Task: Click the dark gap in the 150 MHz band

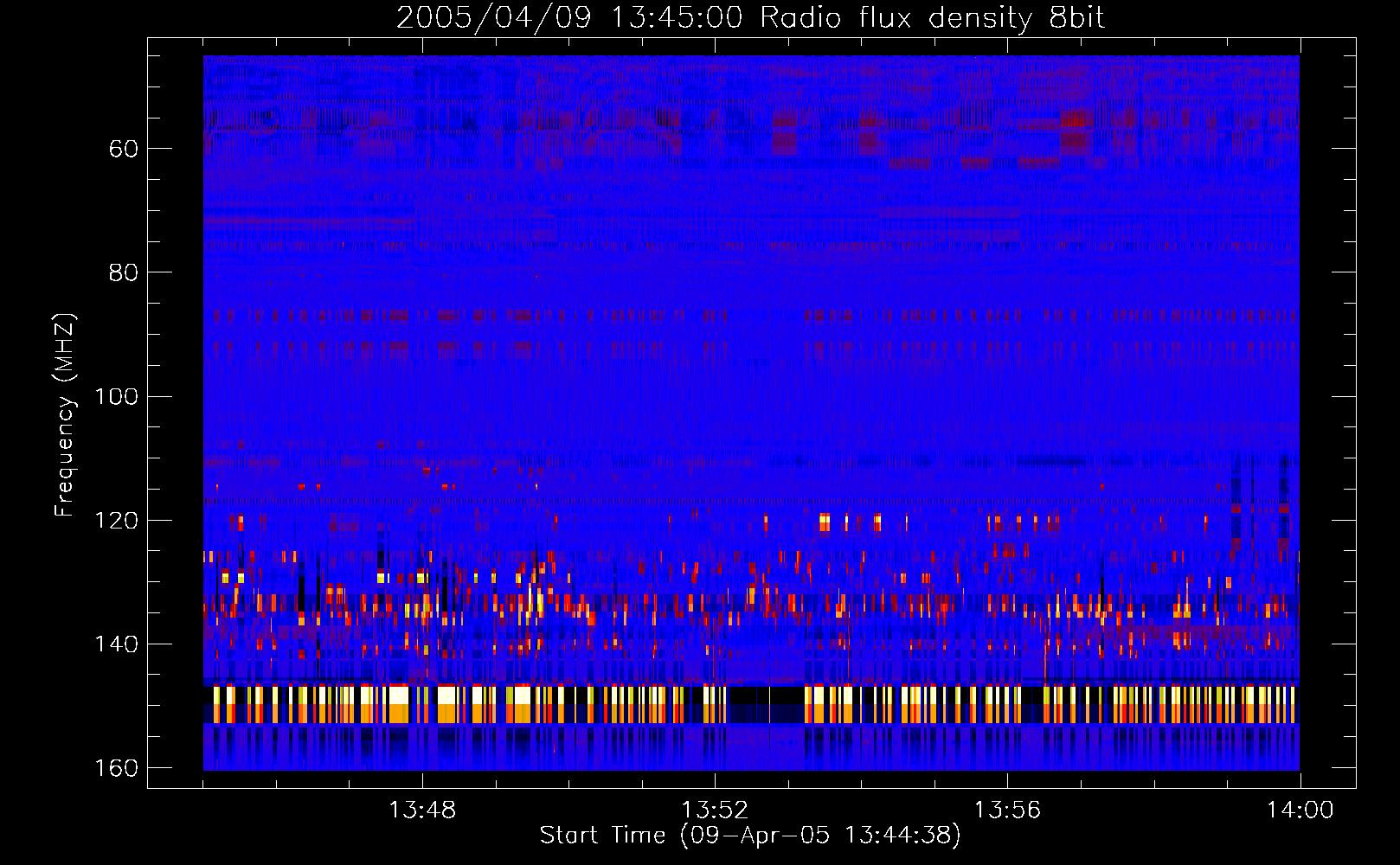Action: [766, 704]
